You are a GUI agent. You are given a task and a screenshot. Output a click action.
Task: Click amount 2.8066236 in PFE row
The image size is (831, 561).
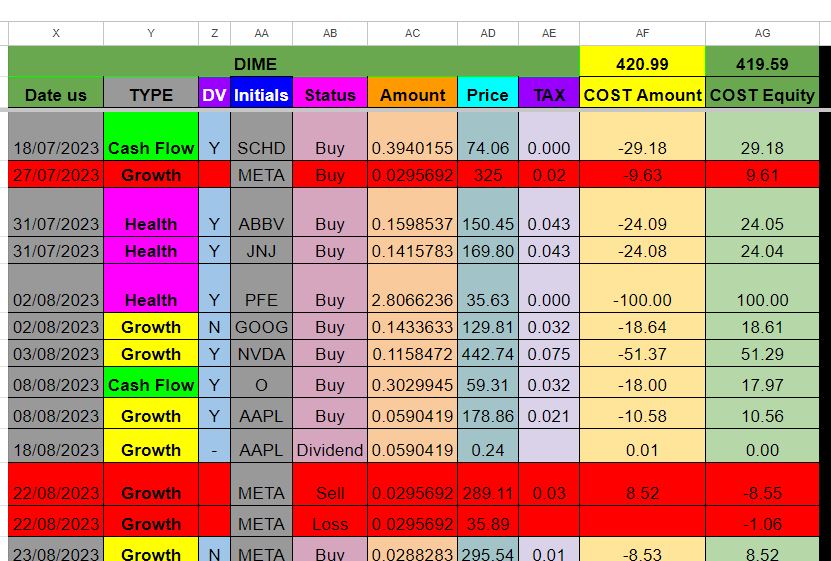click(x=412, y=288)
